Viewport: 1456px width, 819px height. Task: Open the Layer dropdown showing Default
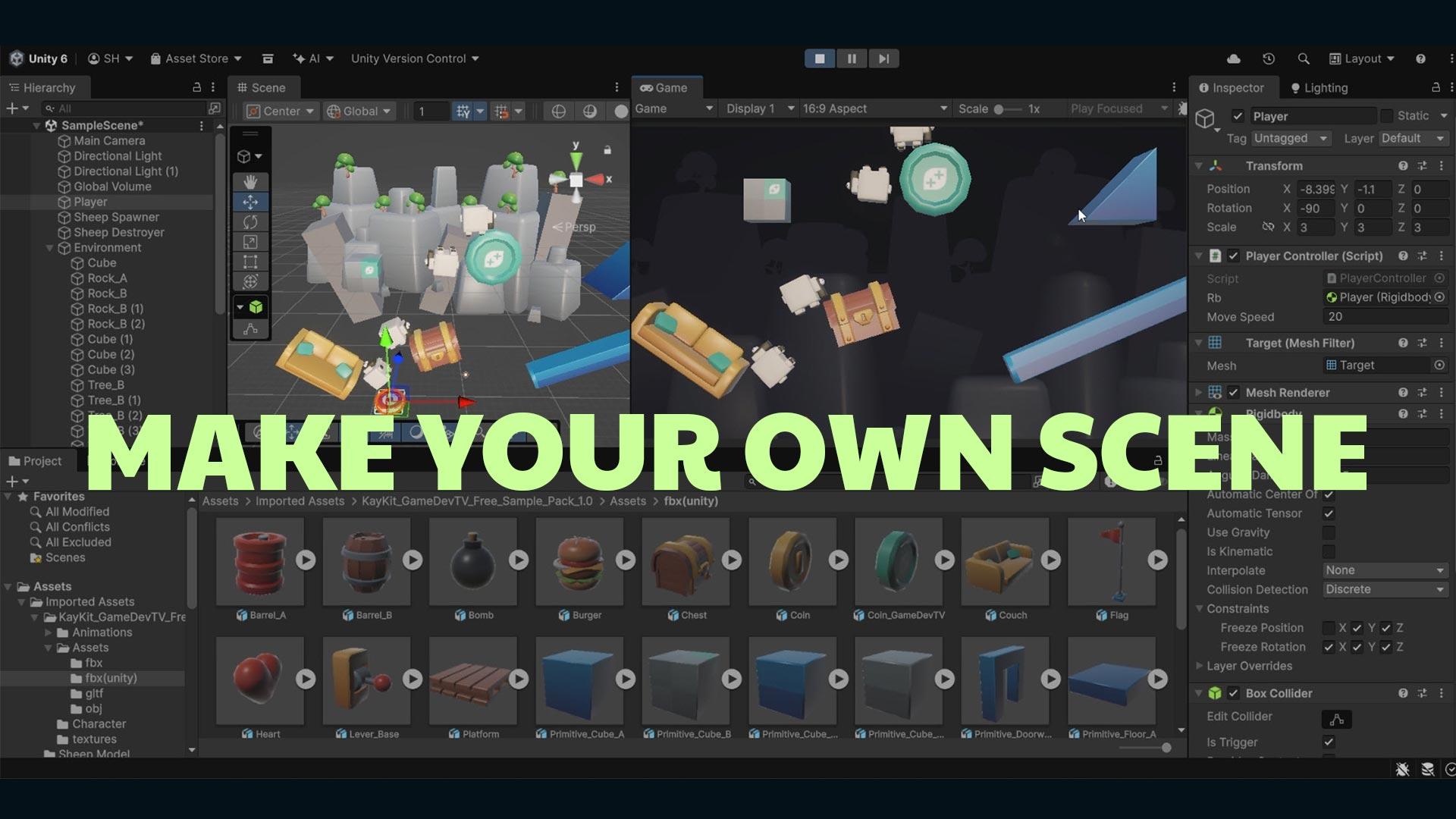pos(1413,138)
